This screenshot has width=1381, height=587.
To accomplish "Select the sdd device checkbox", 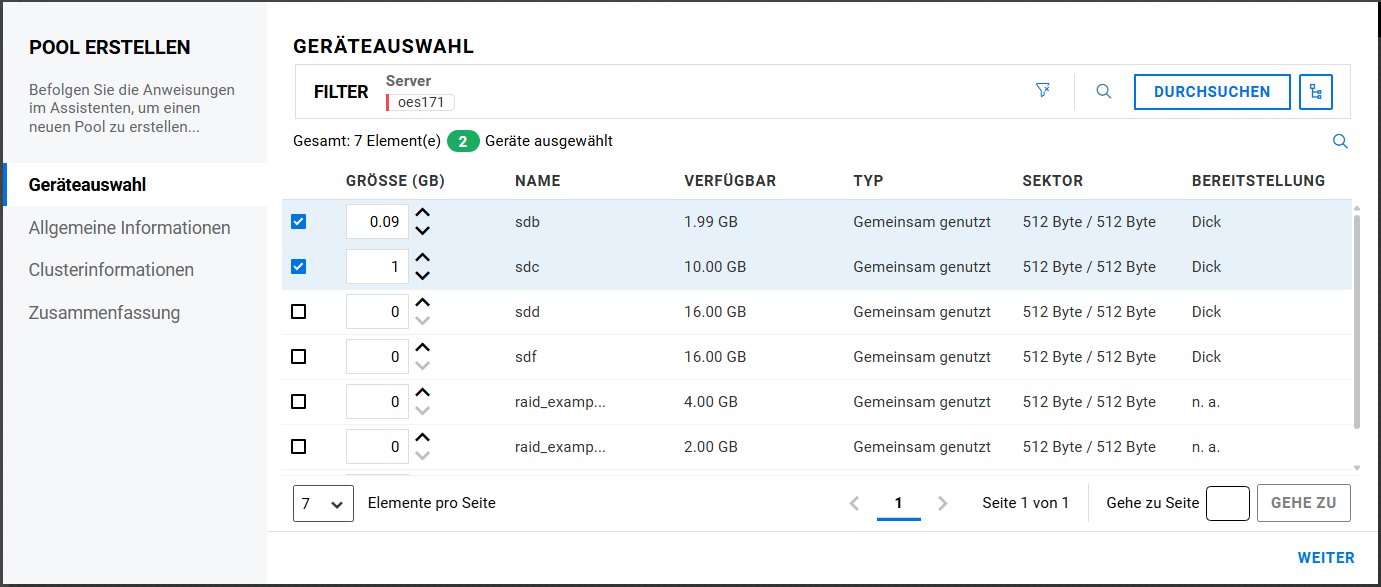I will pyautogui.click(x=298, y=312).
